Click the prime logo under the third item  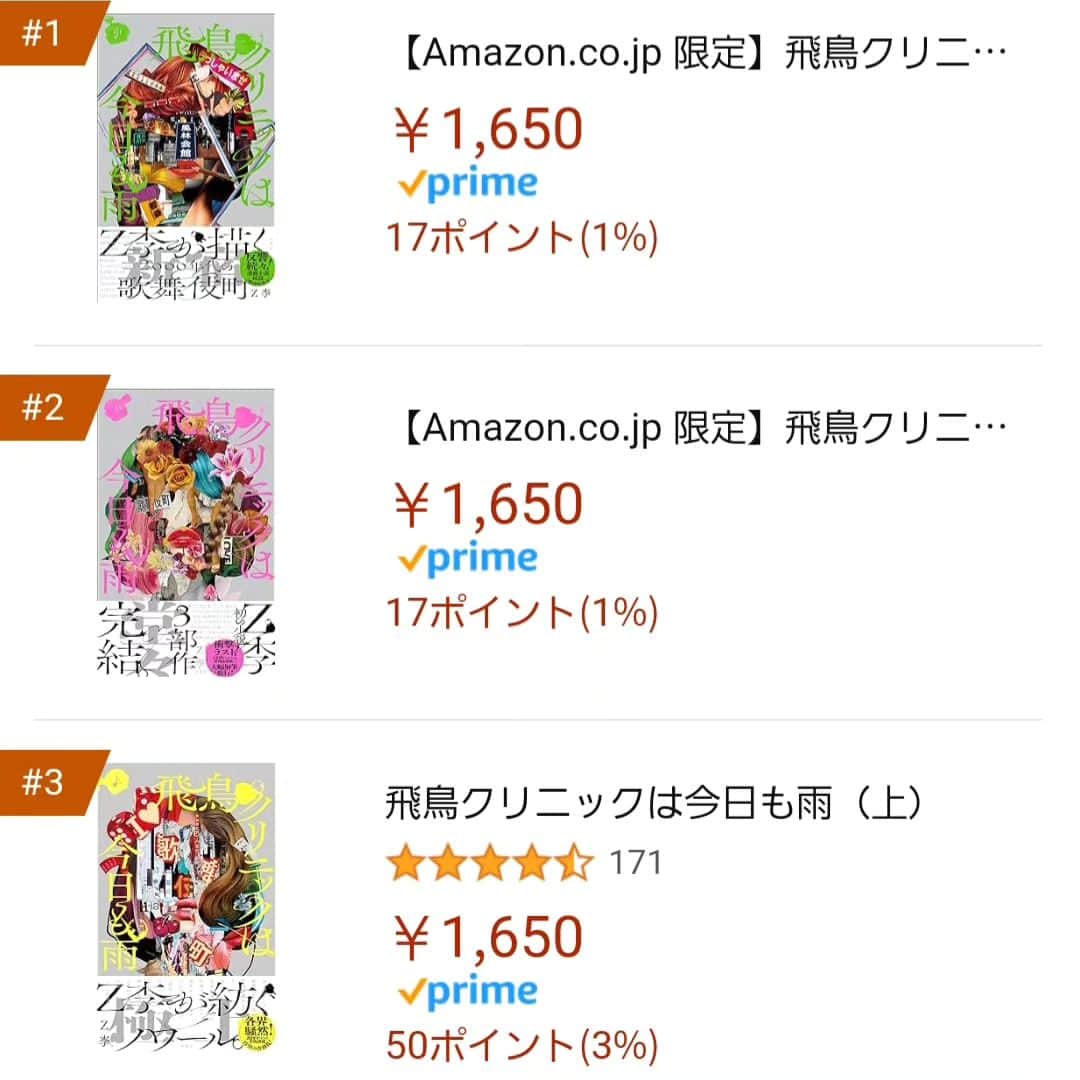click(468, 993)
